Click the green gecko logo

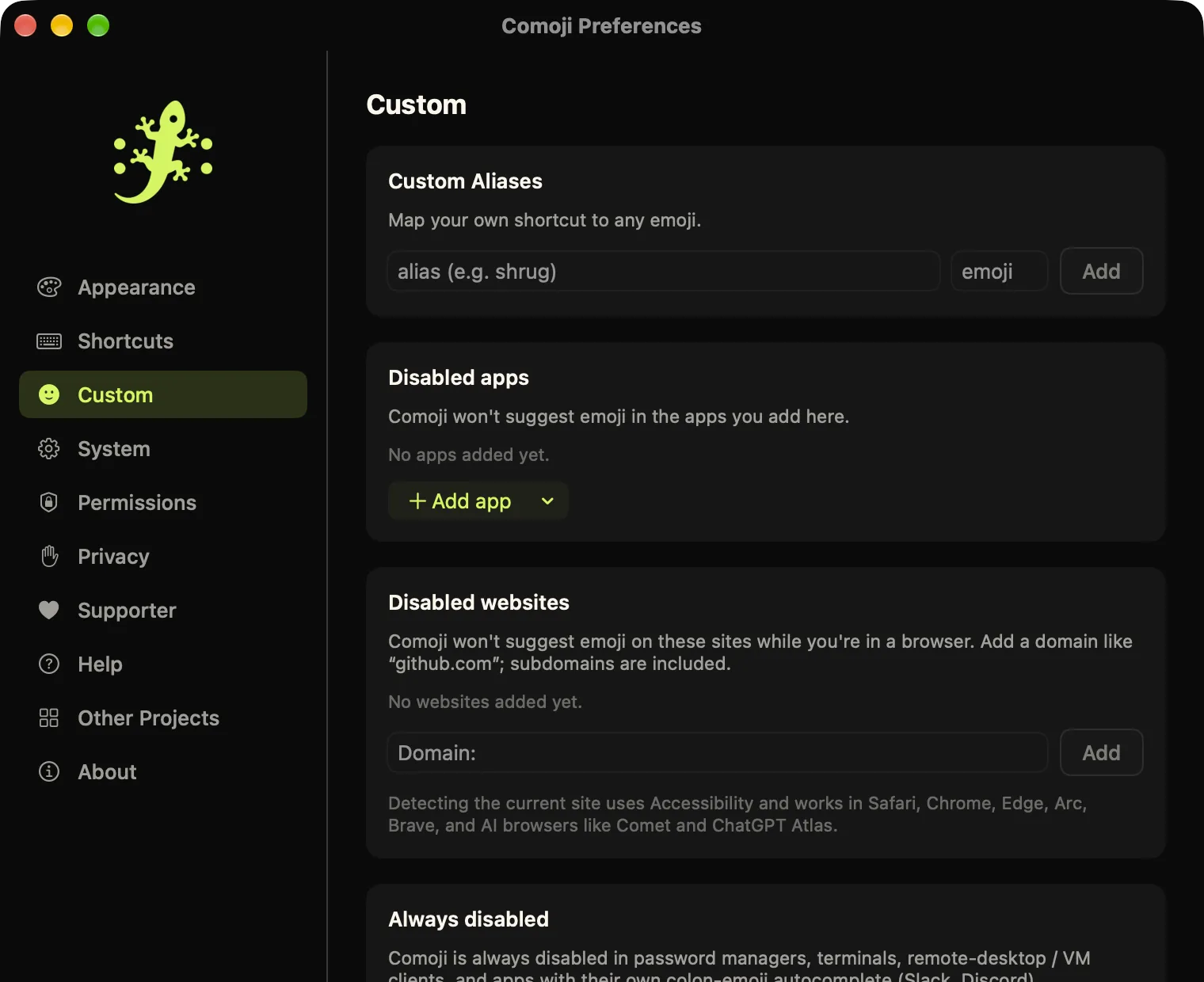point(163,151)
